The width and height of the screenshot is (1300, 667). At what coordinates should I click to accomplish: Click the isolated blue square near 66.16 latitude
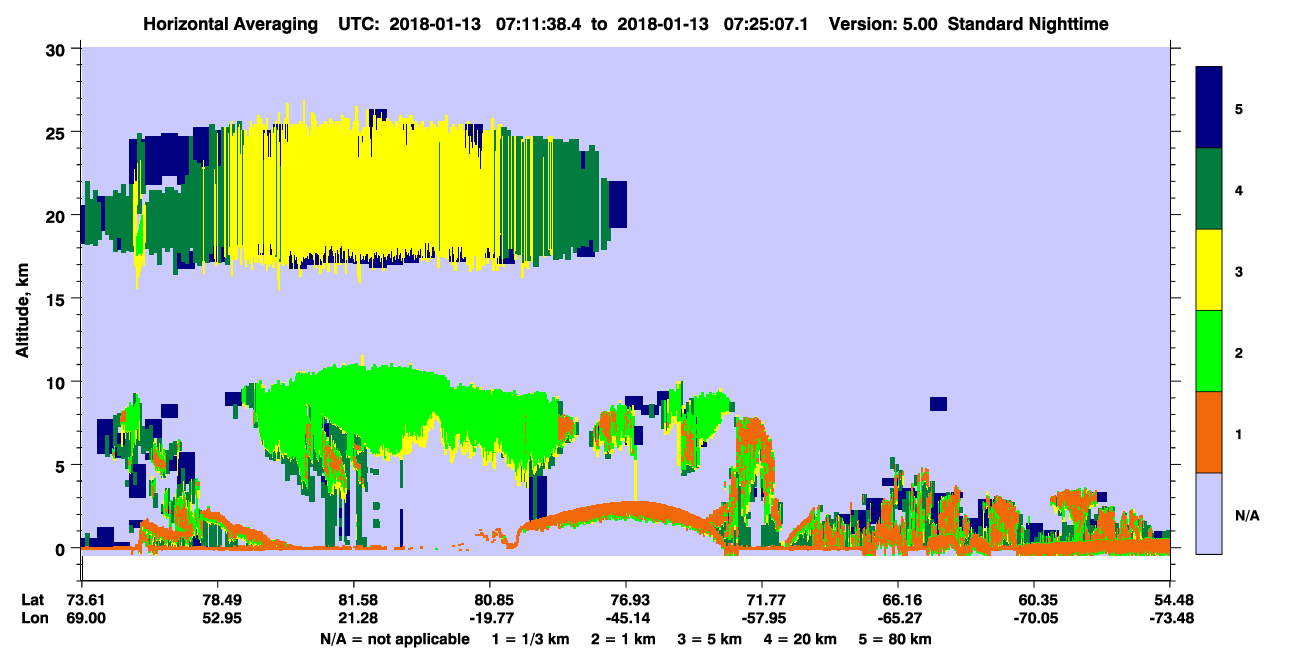click(938, 404)
